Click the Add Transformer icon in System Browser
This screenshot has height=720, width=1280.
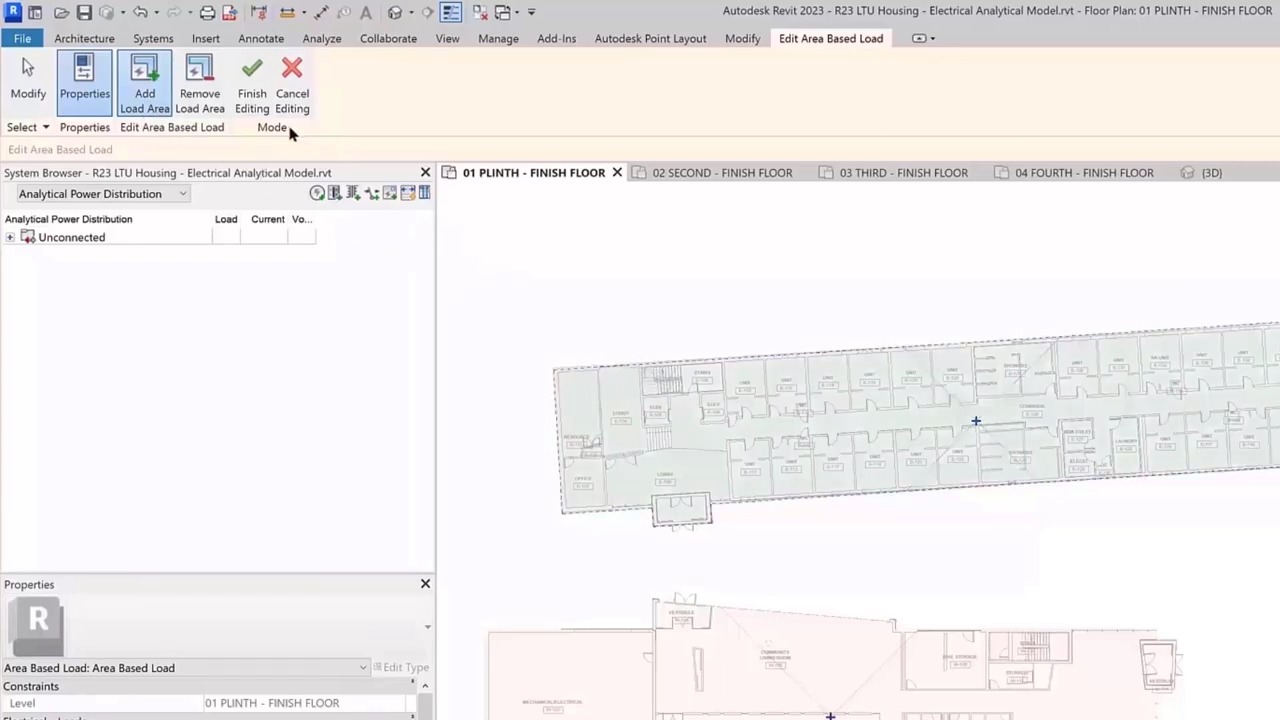point(353,193)
